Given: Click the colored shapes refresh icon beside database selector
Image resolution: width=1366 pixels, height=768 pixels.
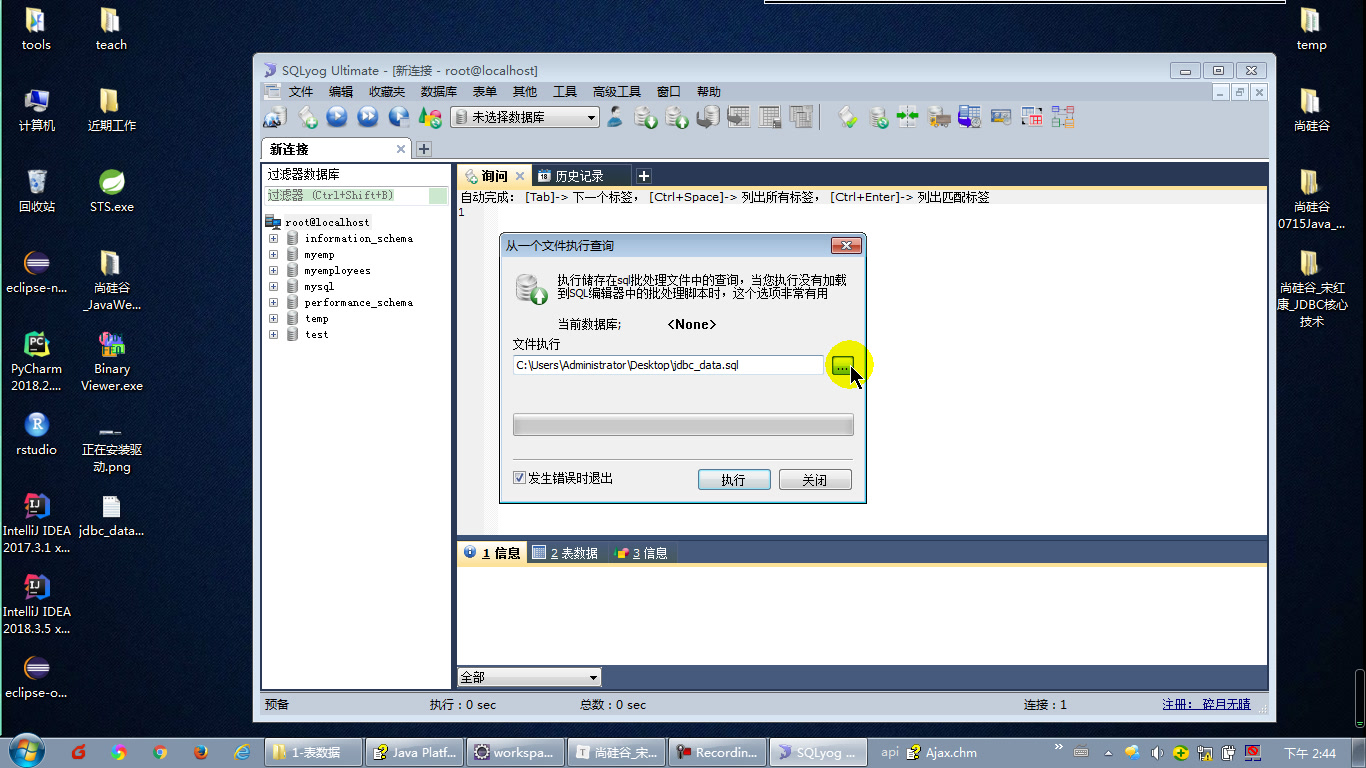Looking at the screenshot, I should tap(430, 117).
